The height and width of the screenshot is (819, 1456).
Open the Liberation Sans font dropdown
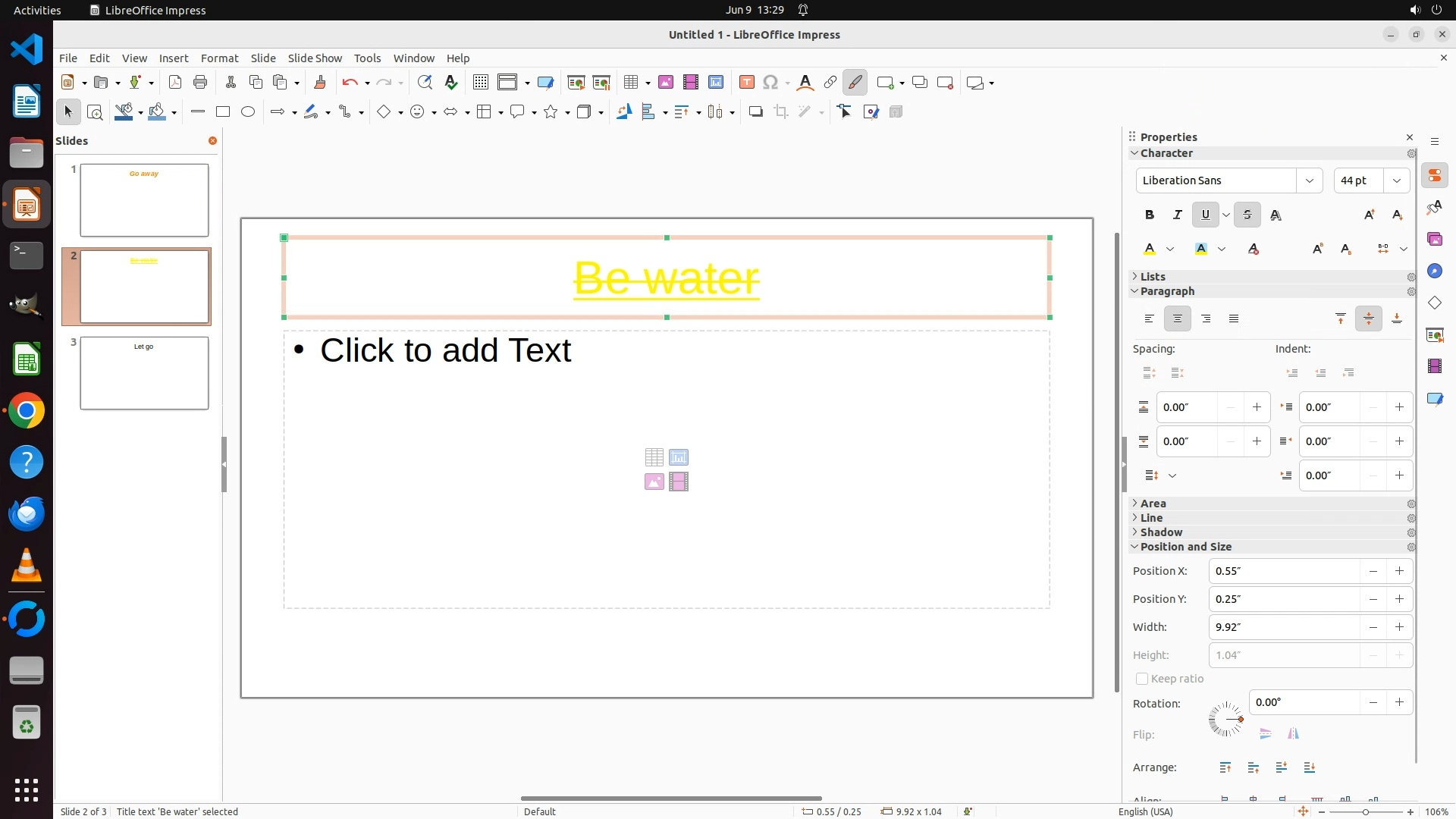1309,180
